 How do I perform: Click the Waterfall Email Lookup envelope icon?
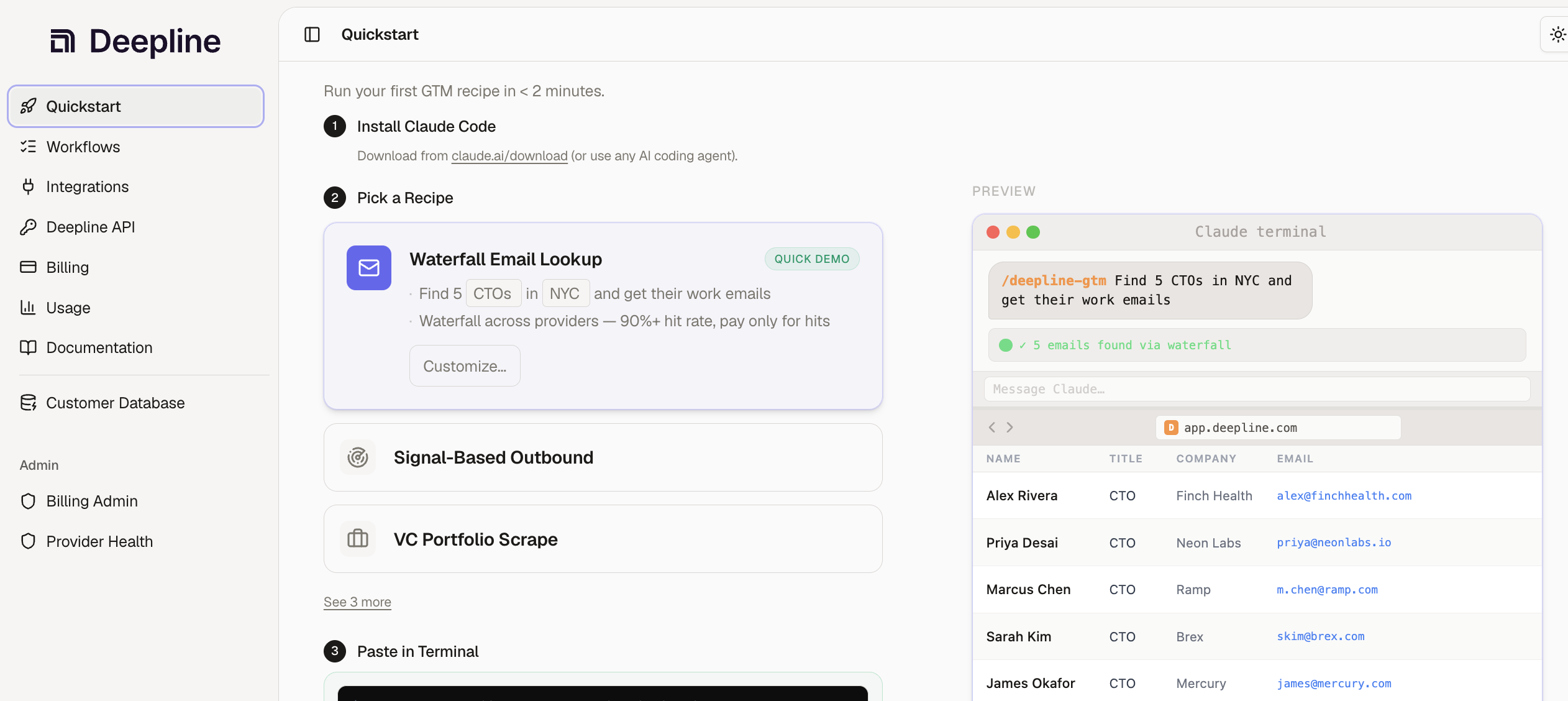coord(369,268)
